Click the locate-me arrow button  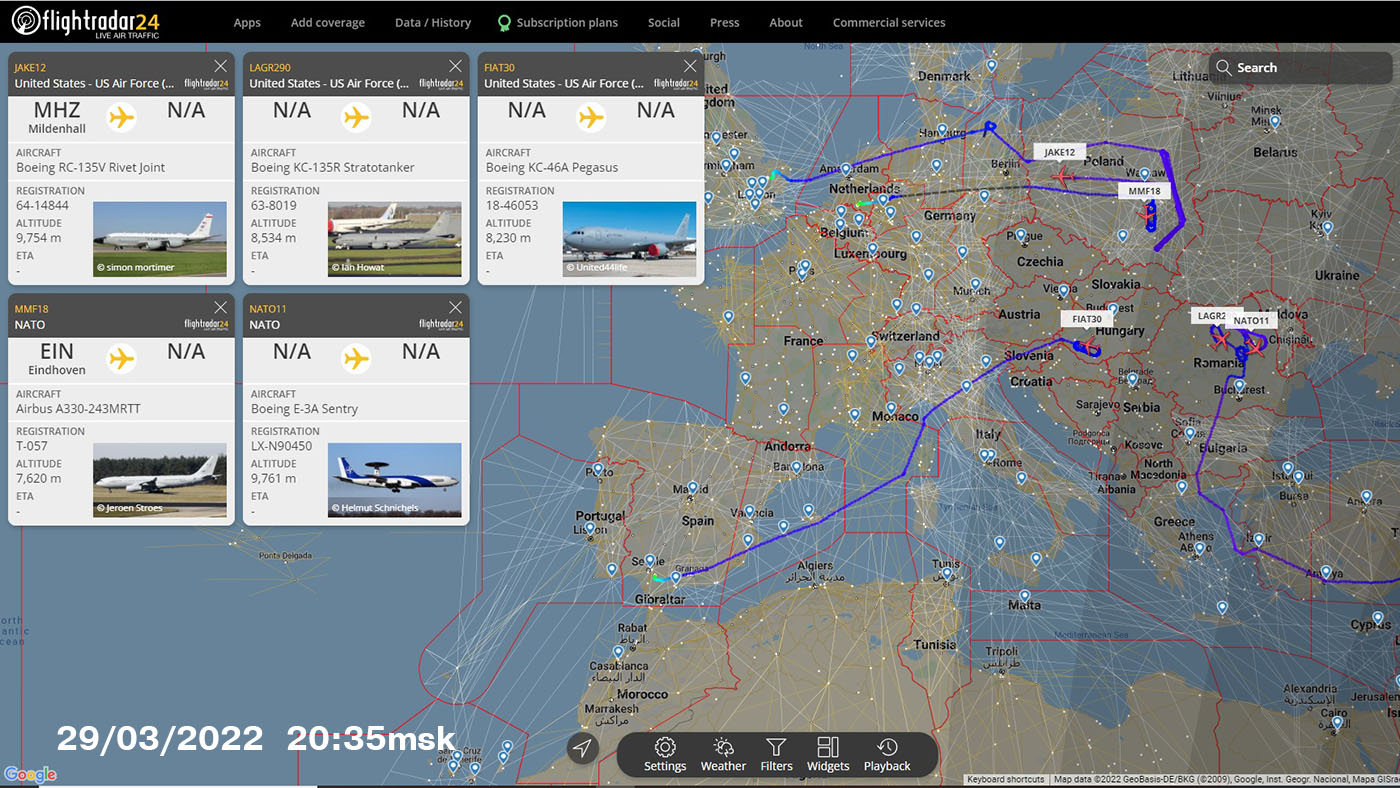[583, 748]
